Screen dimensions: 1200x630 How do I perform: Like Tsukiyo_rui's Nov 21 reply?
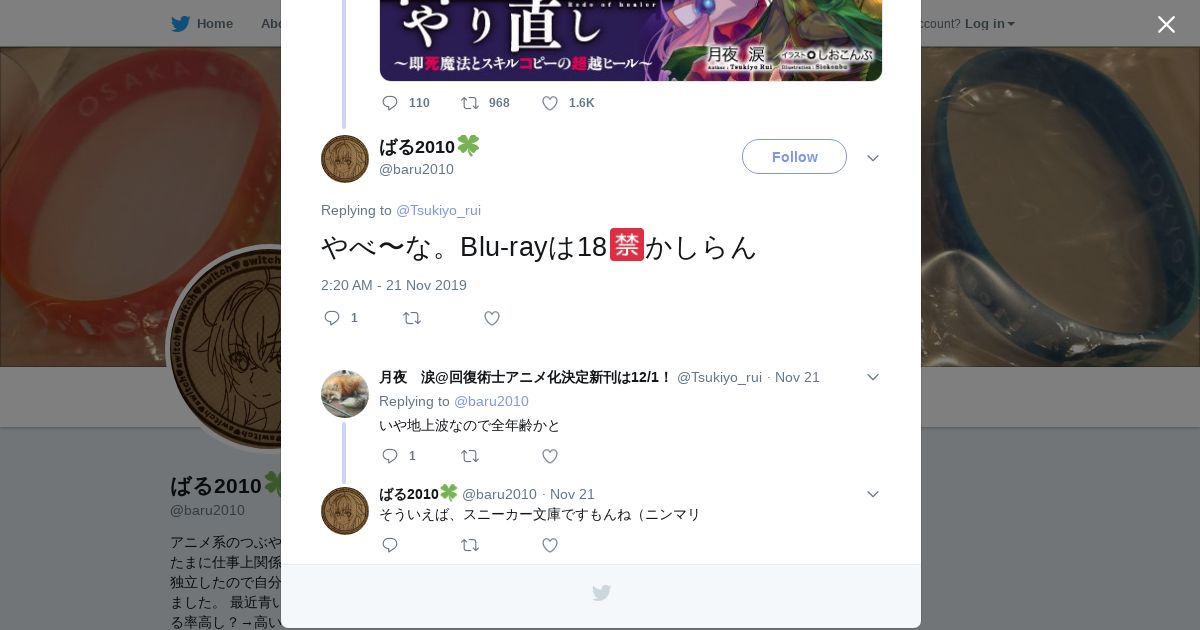pos(550,456)
